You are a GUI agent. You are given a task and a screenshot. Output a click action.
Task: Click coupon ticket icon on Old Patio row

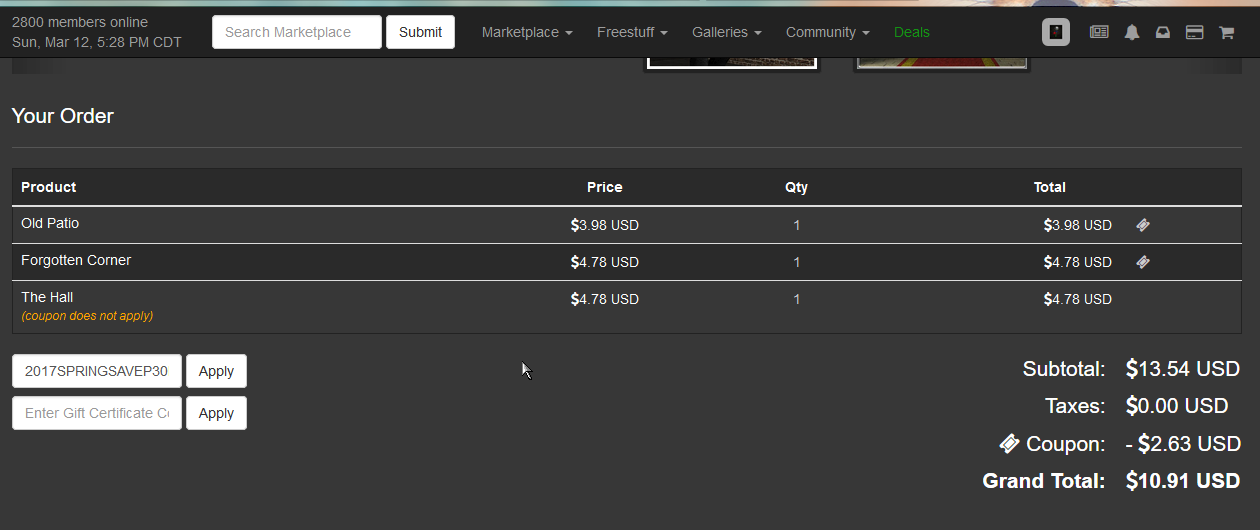click(x=1143, y=225)
